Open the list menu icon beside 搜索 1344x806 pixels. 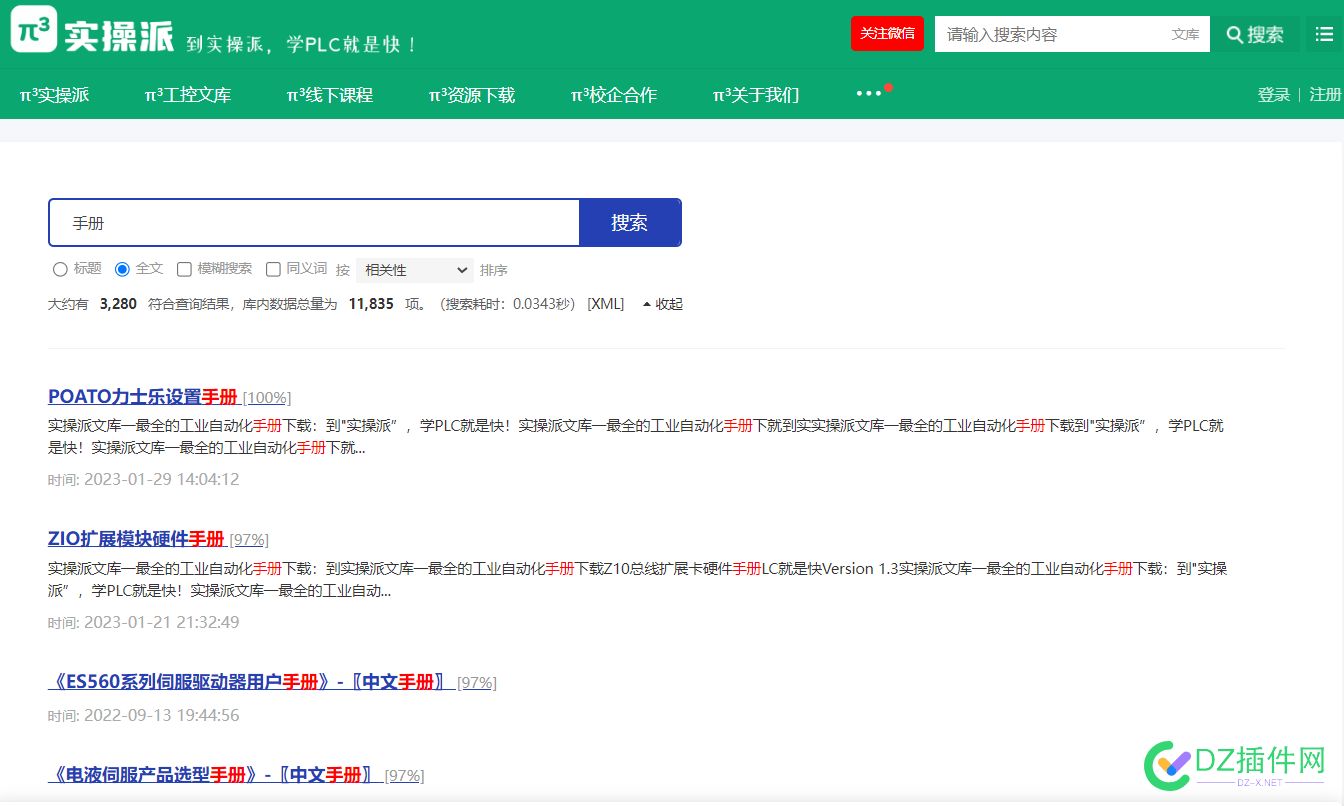click(1322, 34)
